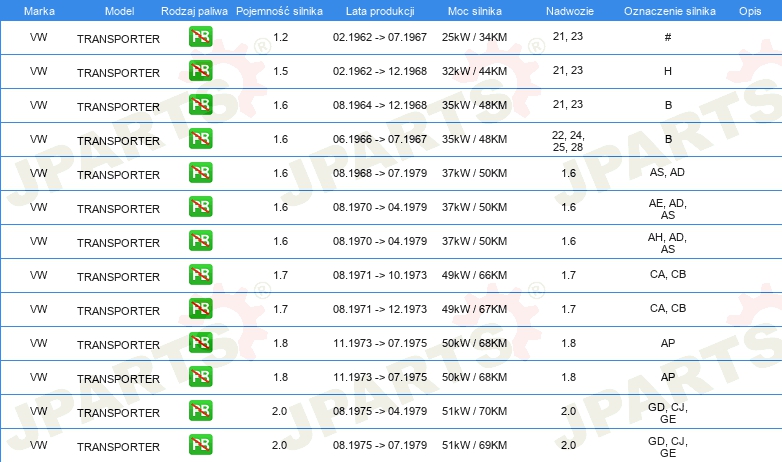The image size is (782, 462).
Task: Click the Moc silnika column header
Action: tap(474, 11)
